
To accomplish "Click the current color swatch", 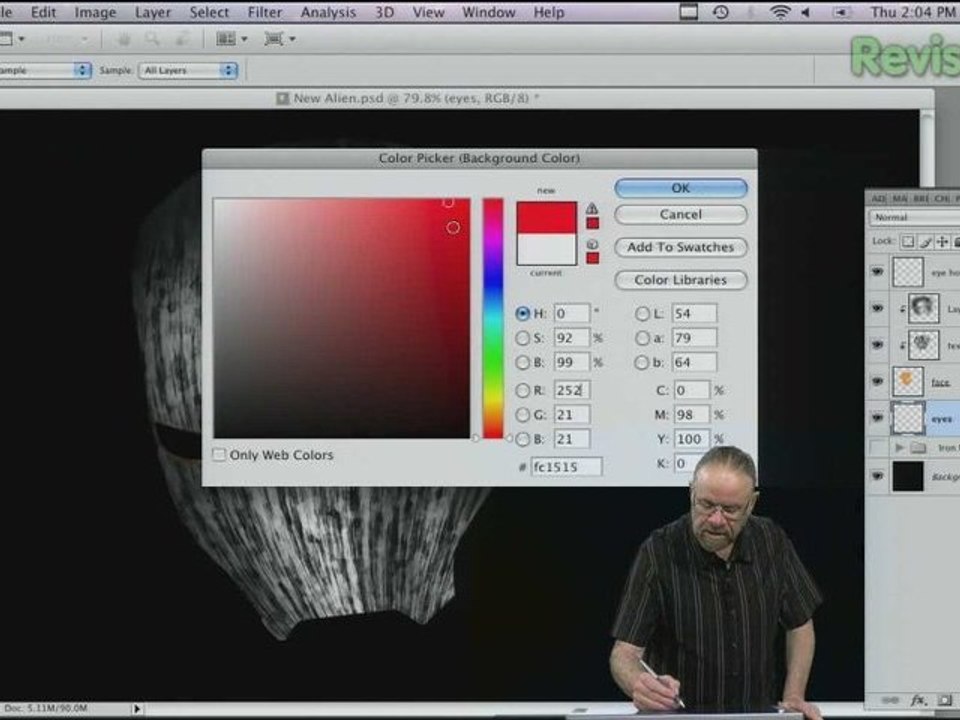I will (x=546, y=249).
